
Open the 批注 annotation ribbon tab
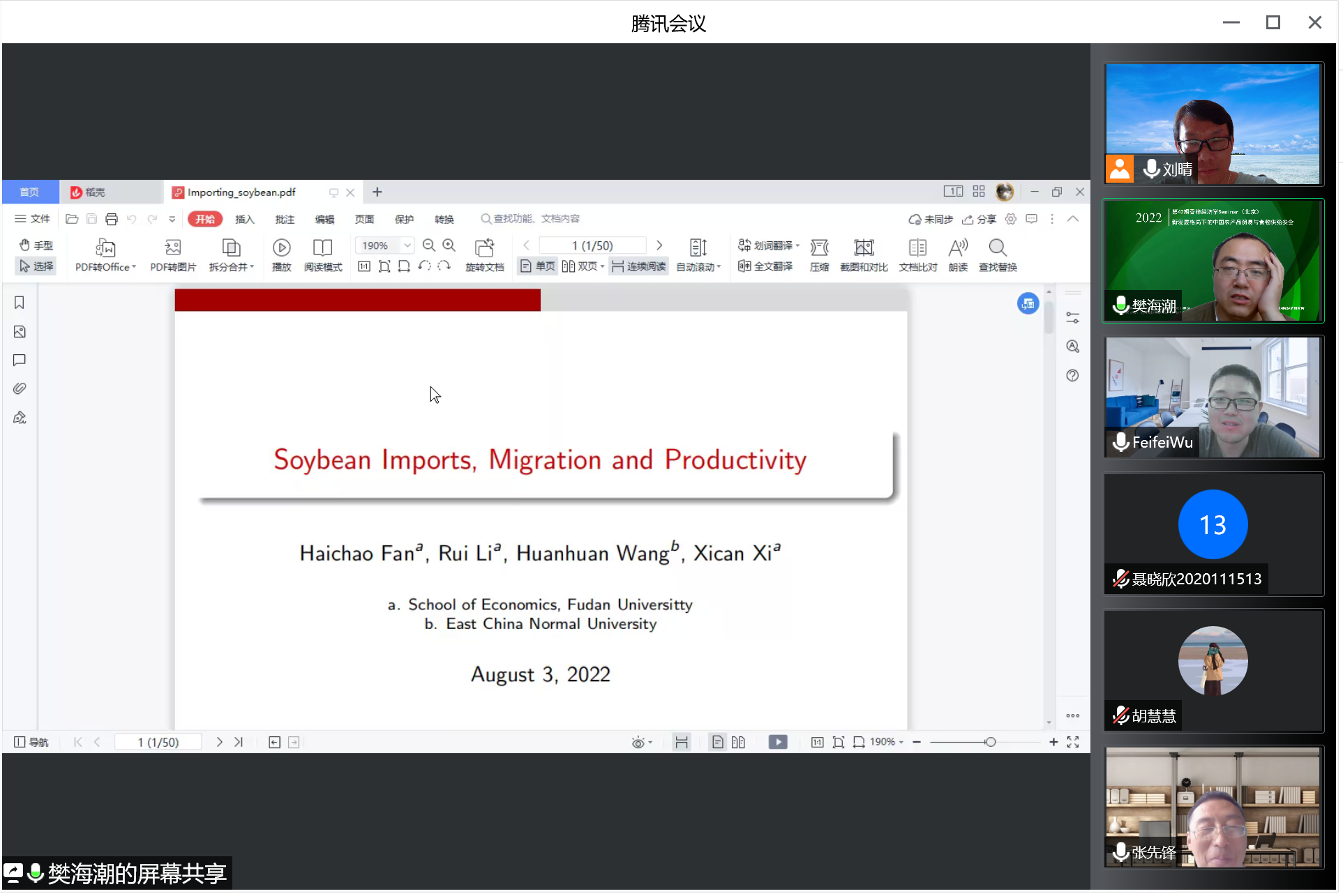pos(285,220)
